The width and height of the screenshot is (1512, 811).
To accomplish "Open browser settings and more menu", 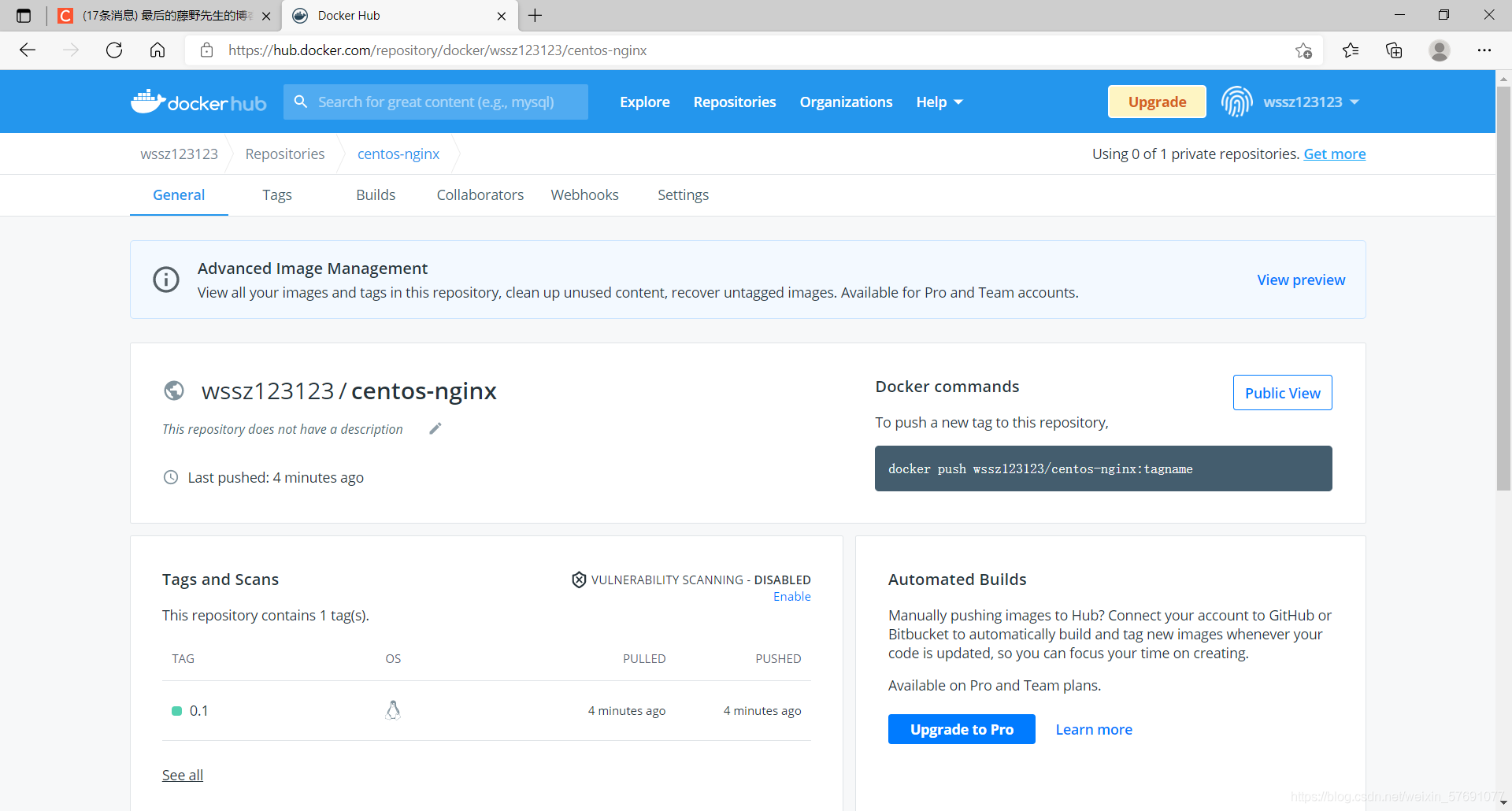I will click(x=1484, y=50).
